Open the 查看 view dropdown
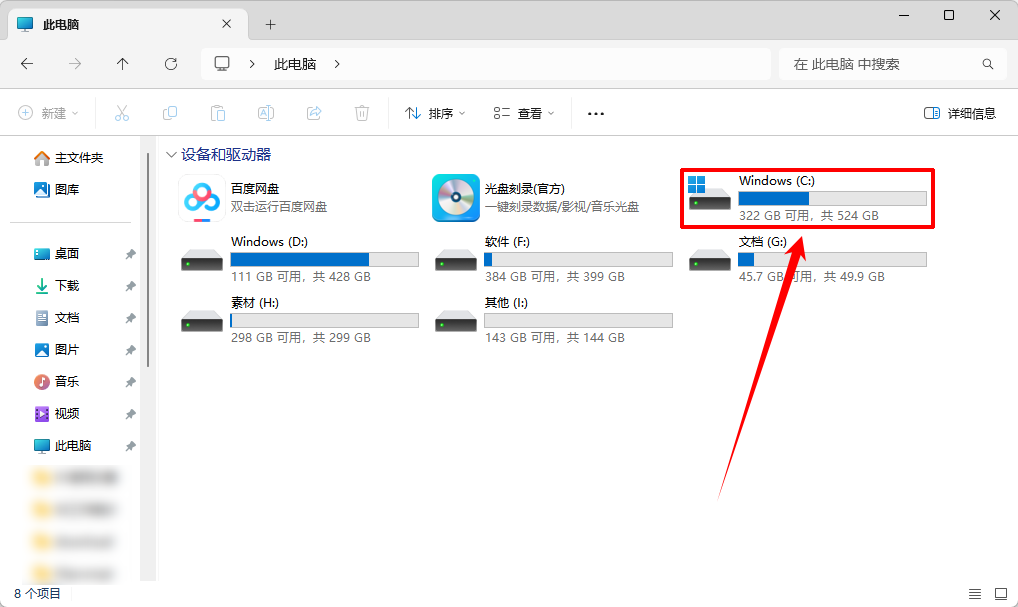1018x607 pixels. [x=524, y=114]
